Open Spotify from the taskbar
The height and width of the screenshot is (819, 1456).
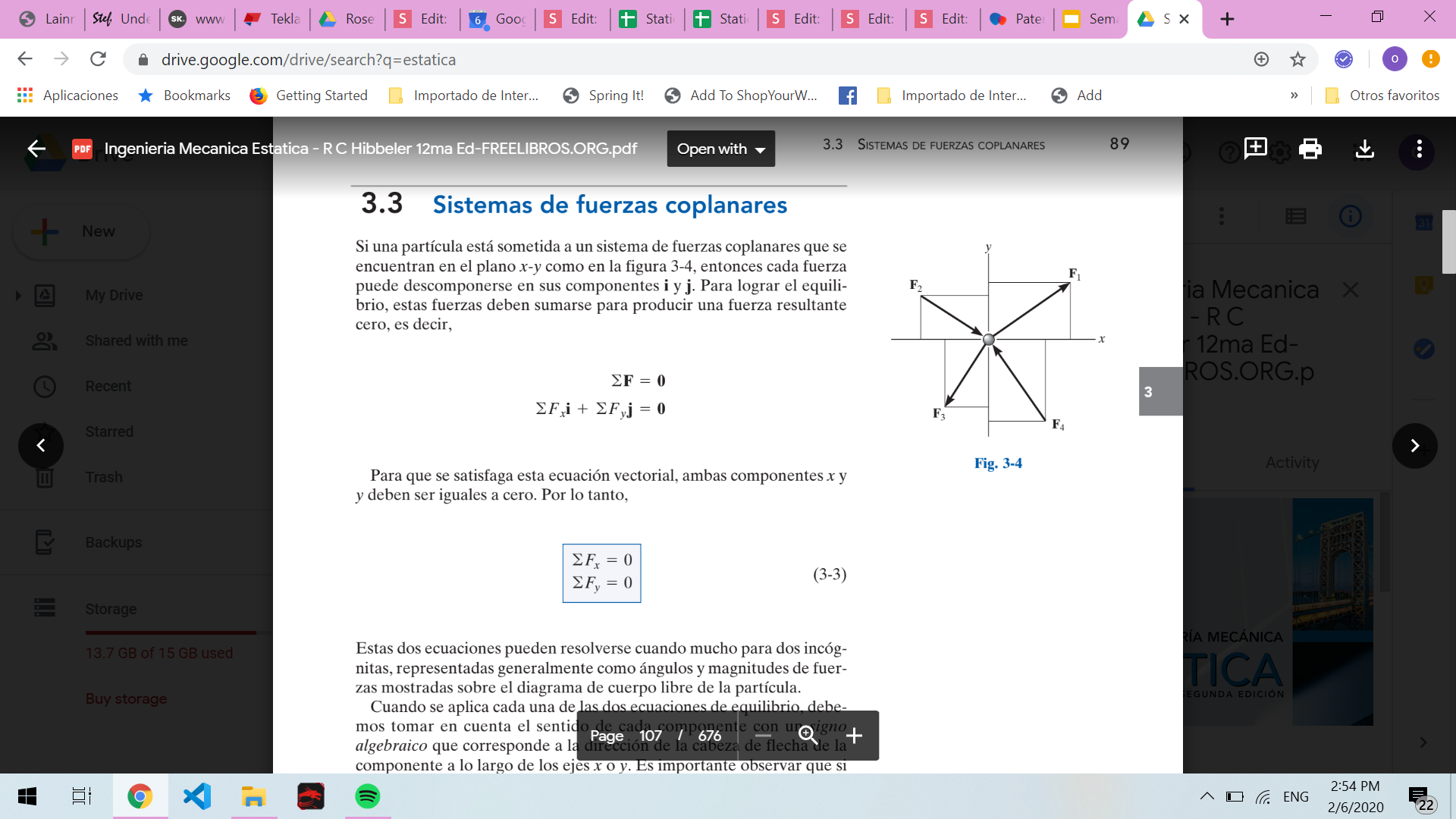pos(368,796)
